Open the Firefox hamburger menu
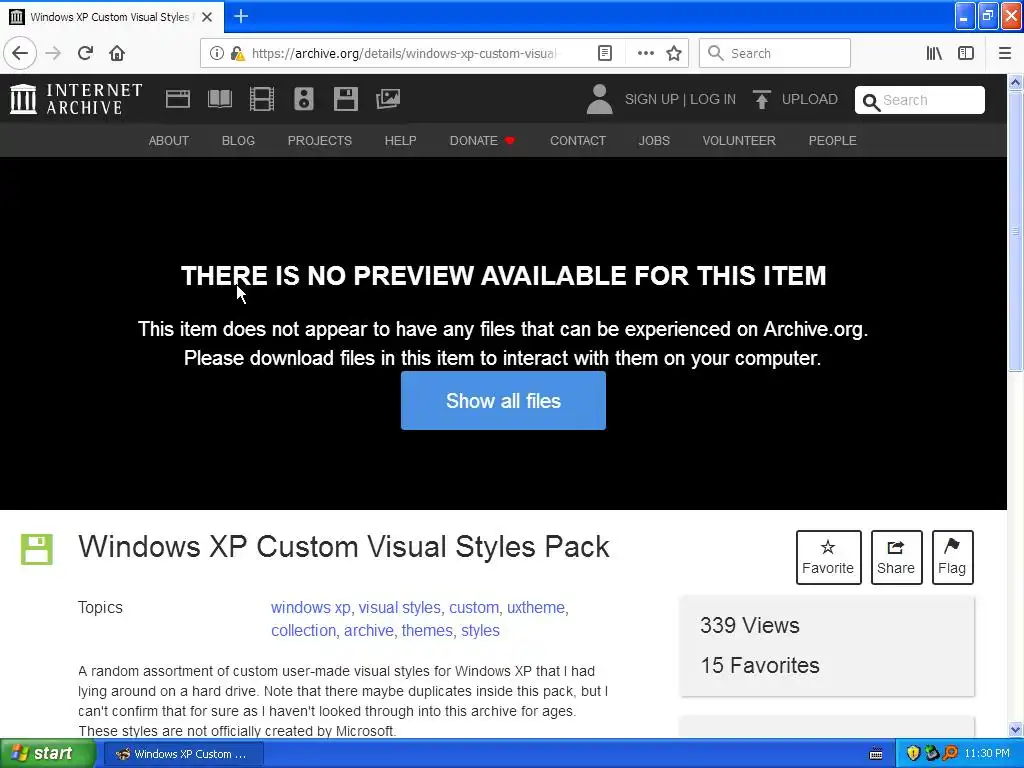The height and width of the screenshot is (768, 1024). click(x=1004, y=53)
